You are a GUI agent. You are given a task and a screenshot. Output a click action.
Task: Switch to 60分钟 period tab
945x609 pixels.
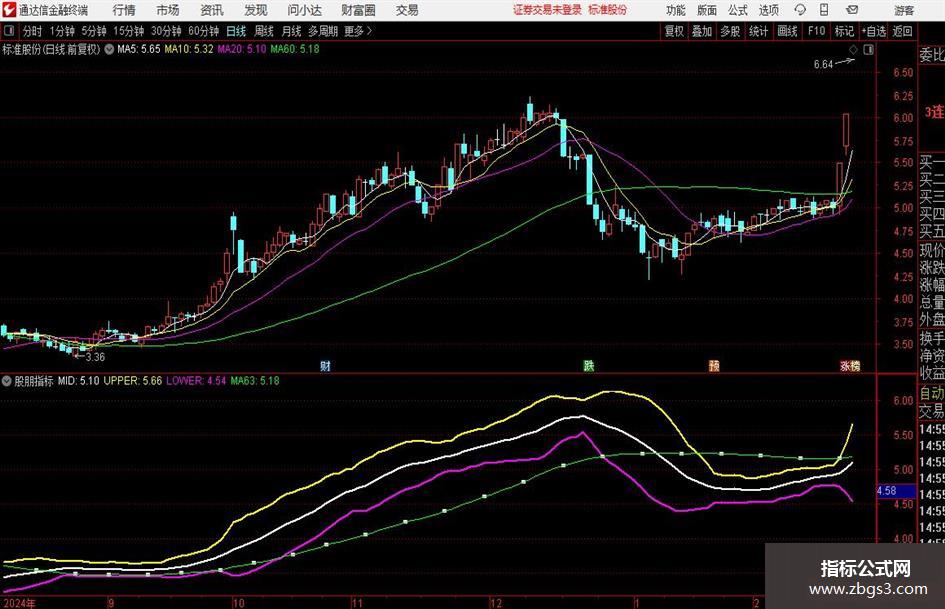[x=203, y=31]
